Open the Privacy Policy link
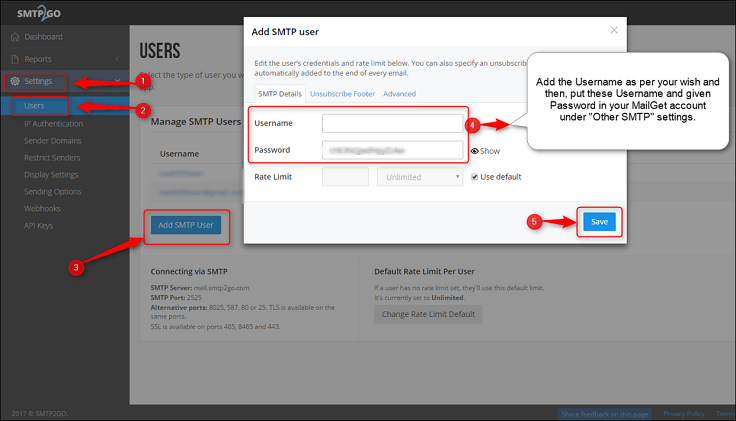736x421 pixels. [x=684, y=413]
